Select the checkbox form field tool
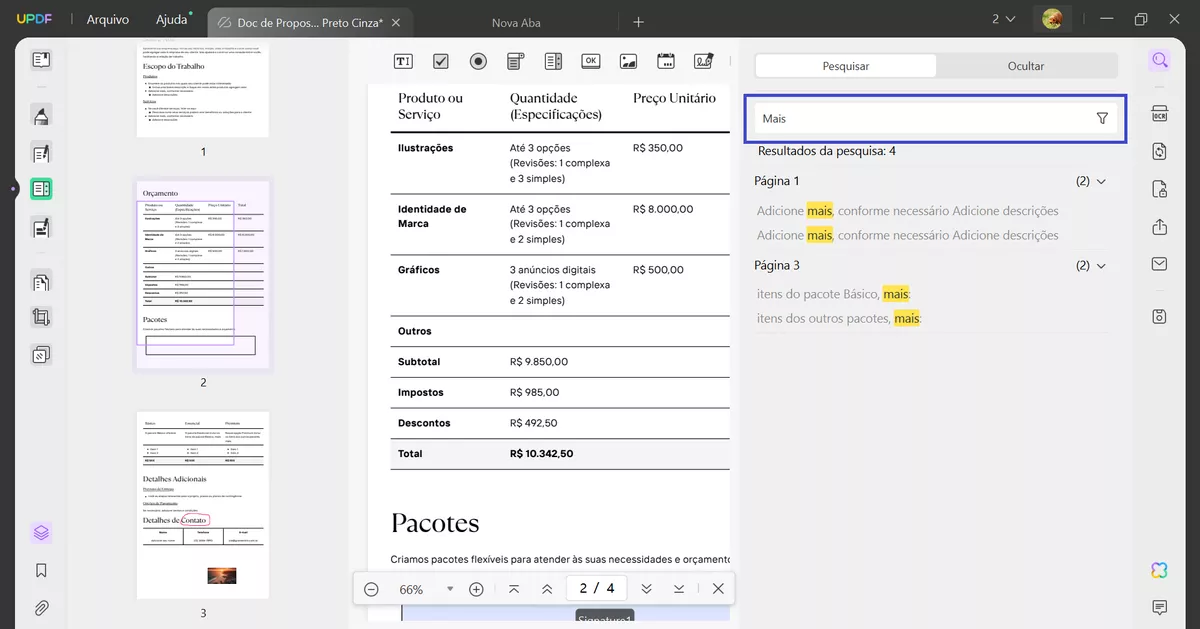Screen dimensions: 1200x629 tap(440, 60)
